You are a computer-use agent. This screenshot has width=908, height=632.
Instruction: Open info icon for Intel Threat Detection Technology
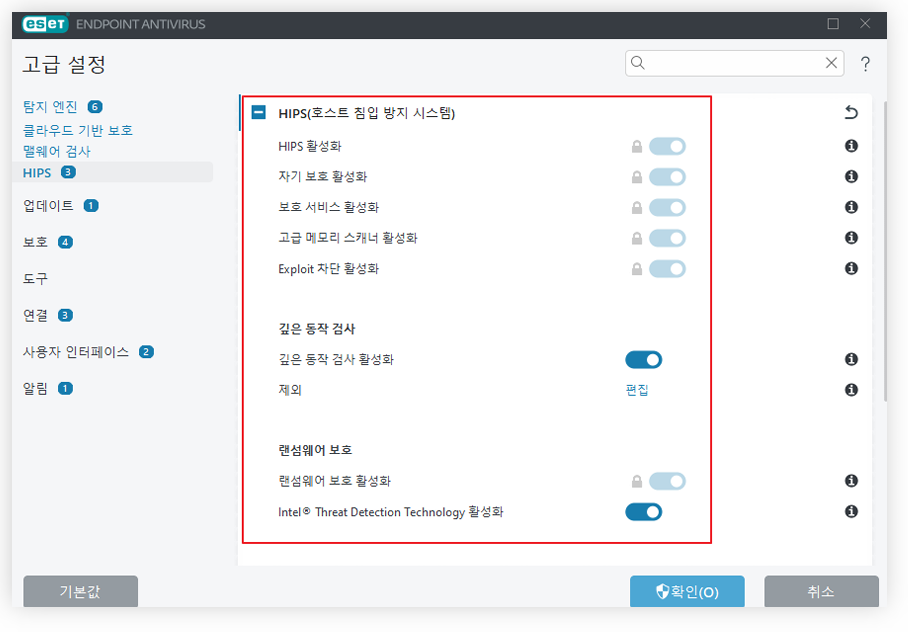(x=851, y=512)
